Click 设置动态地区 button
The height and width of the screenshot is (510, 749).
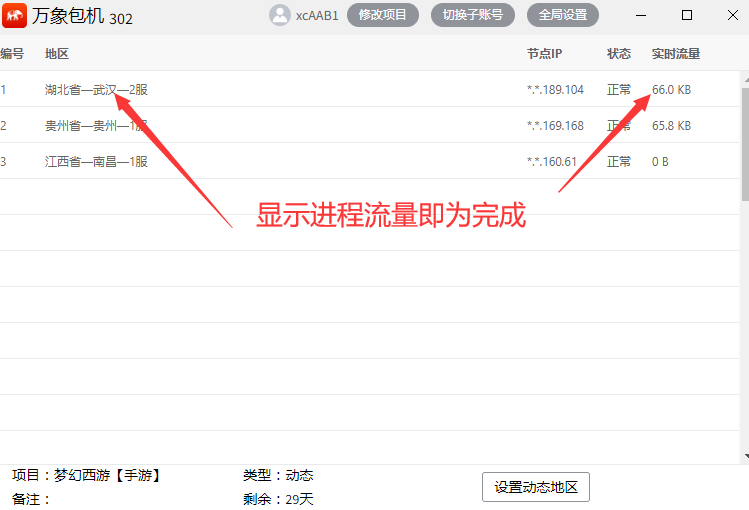(x=535, y=487)
